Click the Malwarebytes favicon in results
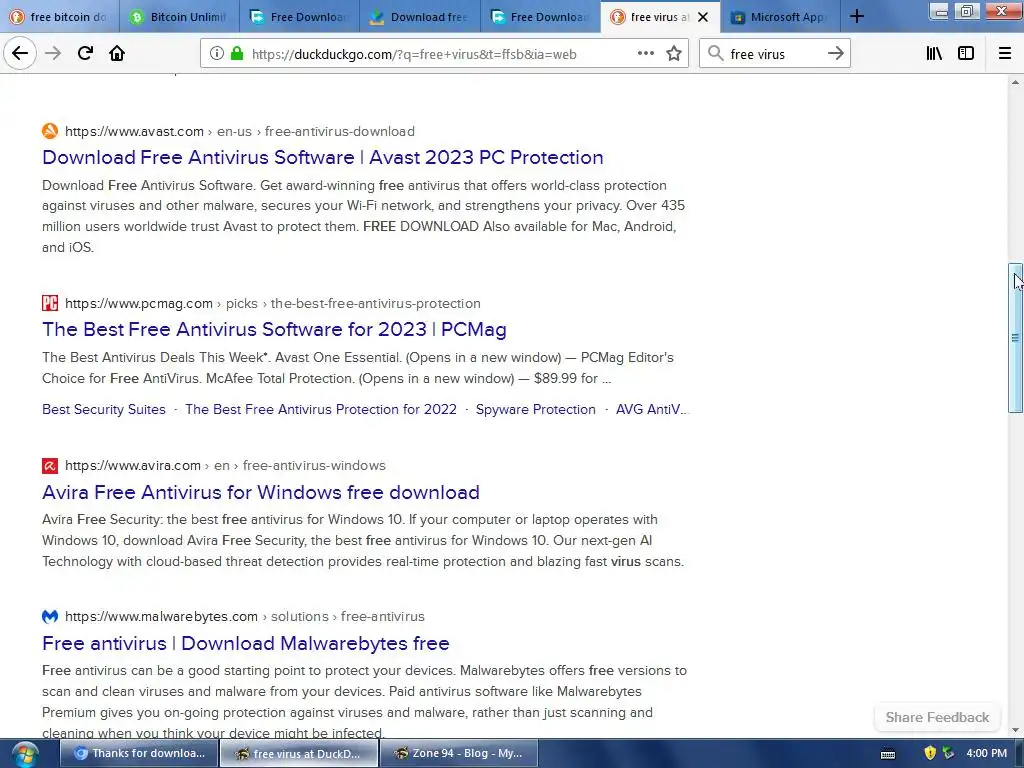1024x768 pixels. coord(50,616)
